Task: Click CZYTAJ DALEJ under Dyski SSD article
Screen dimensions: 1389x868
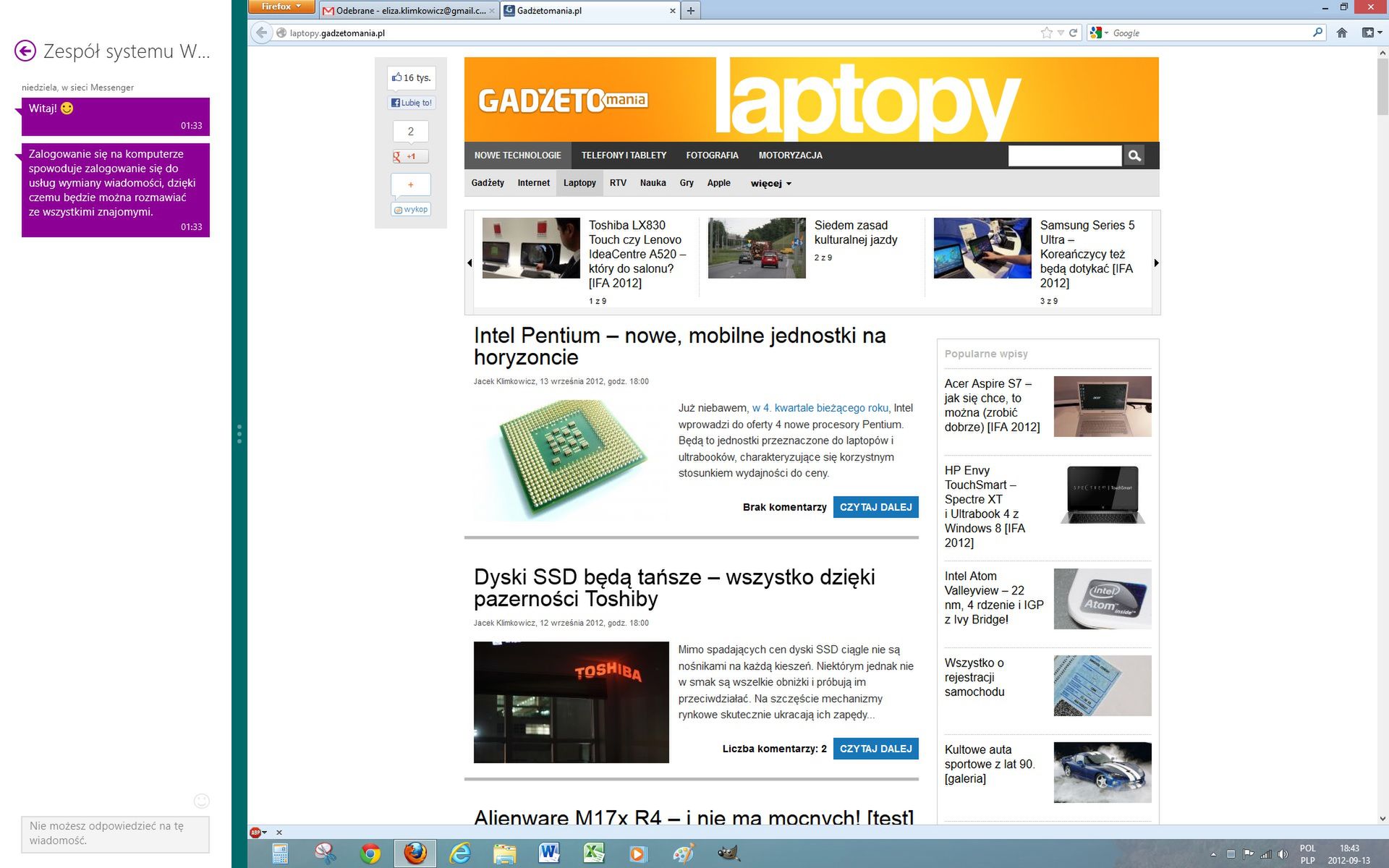Action: [875, 749]
